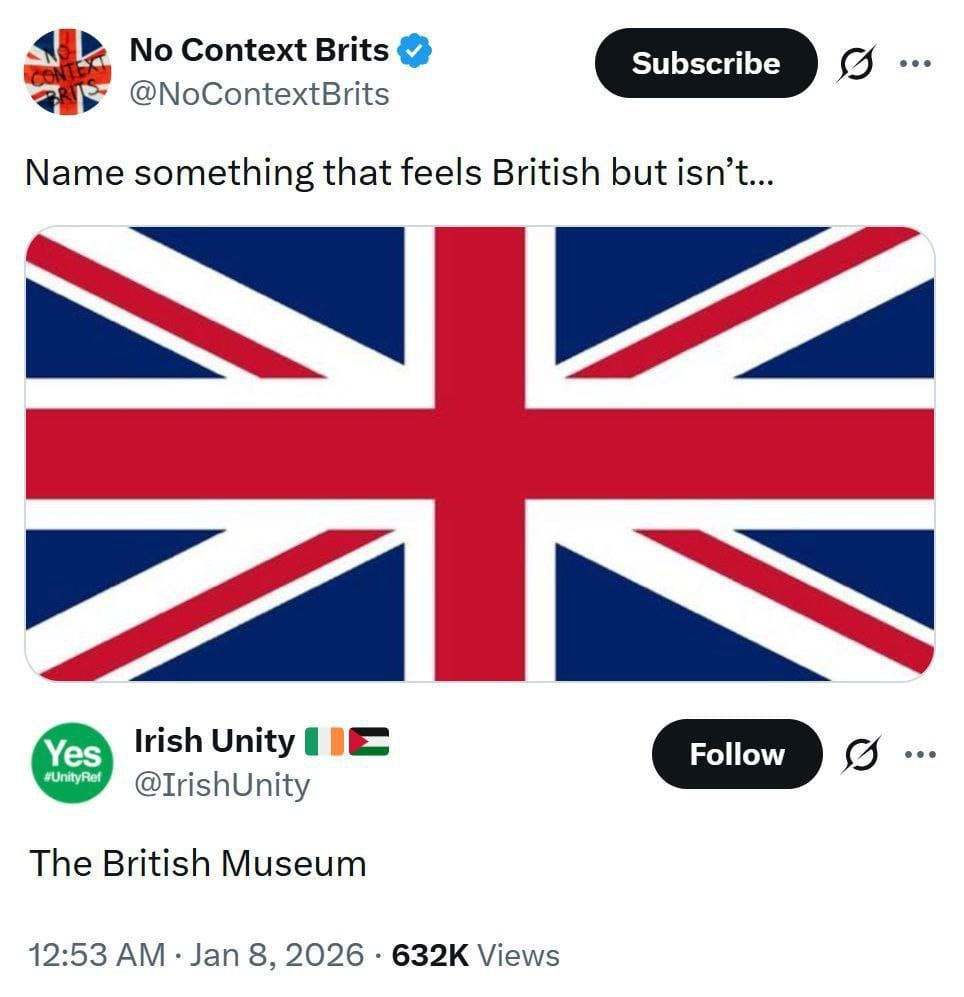
Task: Open the Union Jack flag image
Action: pyautogui.click(x=480, y=453)
